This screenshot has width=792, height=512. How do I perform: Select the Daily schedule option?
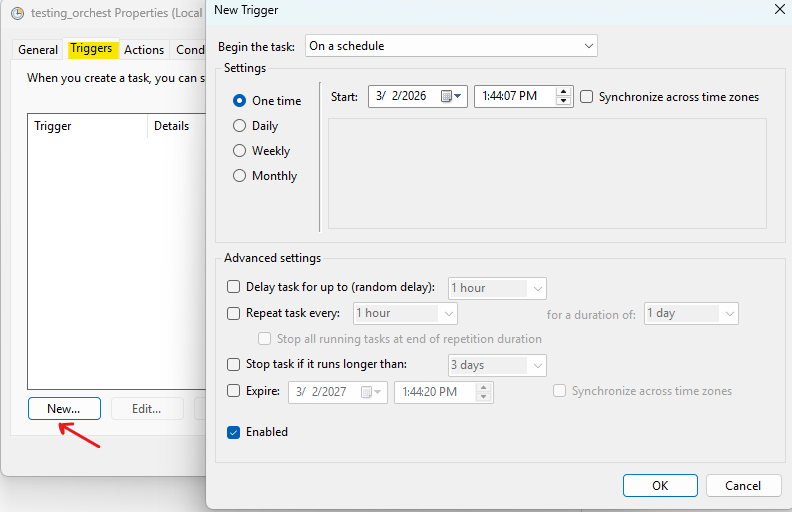(239, 126)
